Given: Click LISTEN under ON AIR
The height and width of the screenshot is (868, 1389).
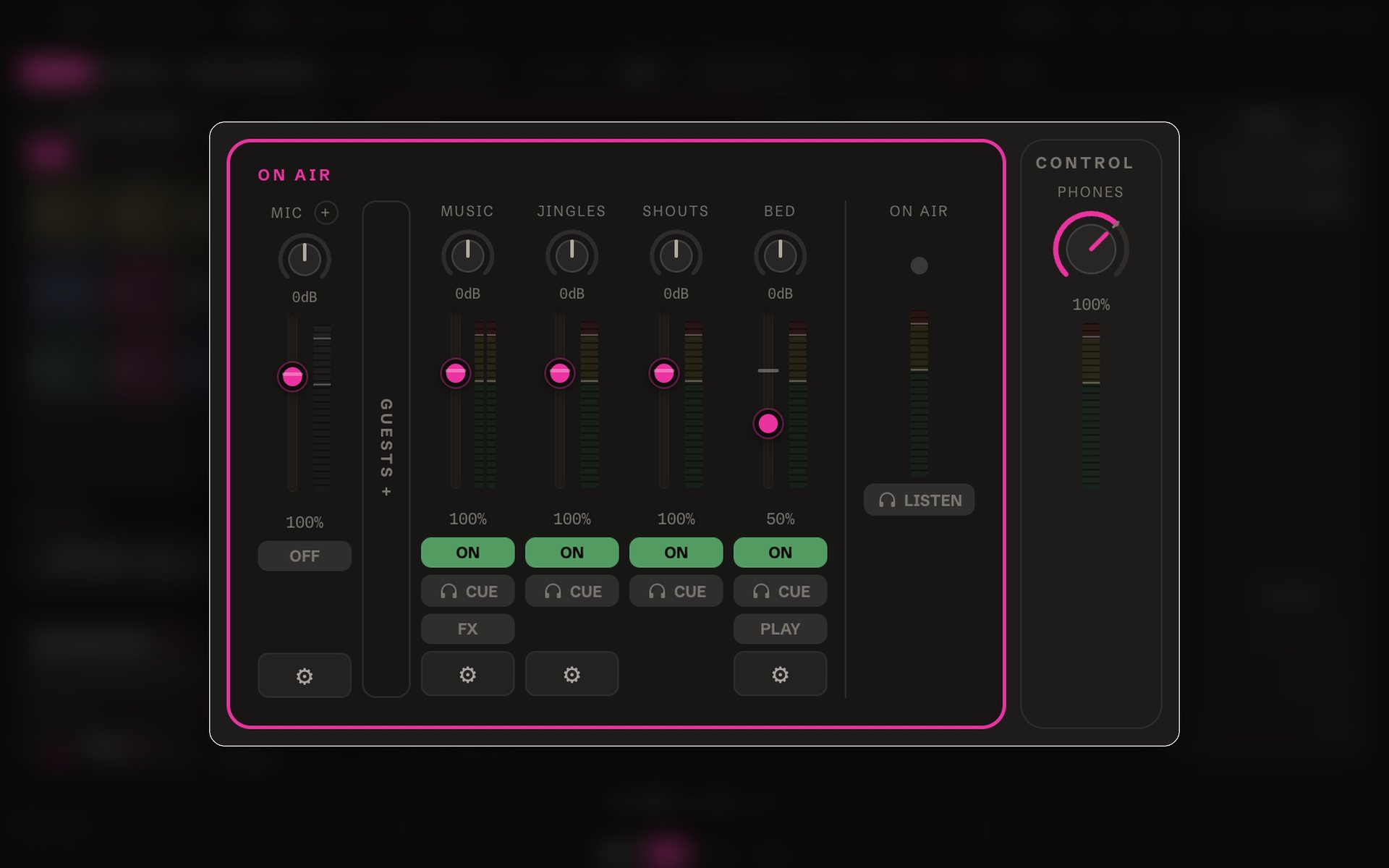Looking at the screenshot, I should point(919,500).
